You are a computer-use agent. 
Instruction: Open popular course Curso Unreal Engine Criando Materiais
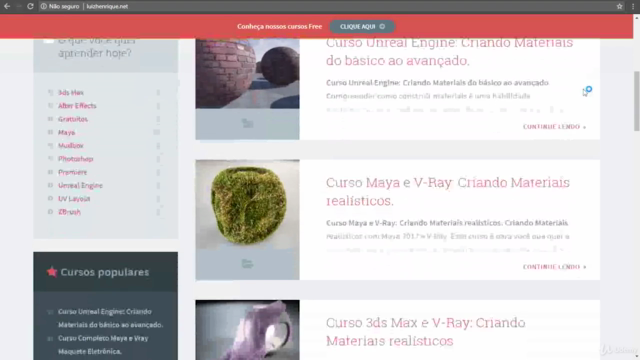pos(110,318)
